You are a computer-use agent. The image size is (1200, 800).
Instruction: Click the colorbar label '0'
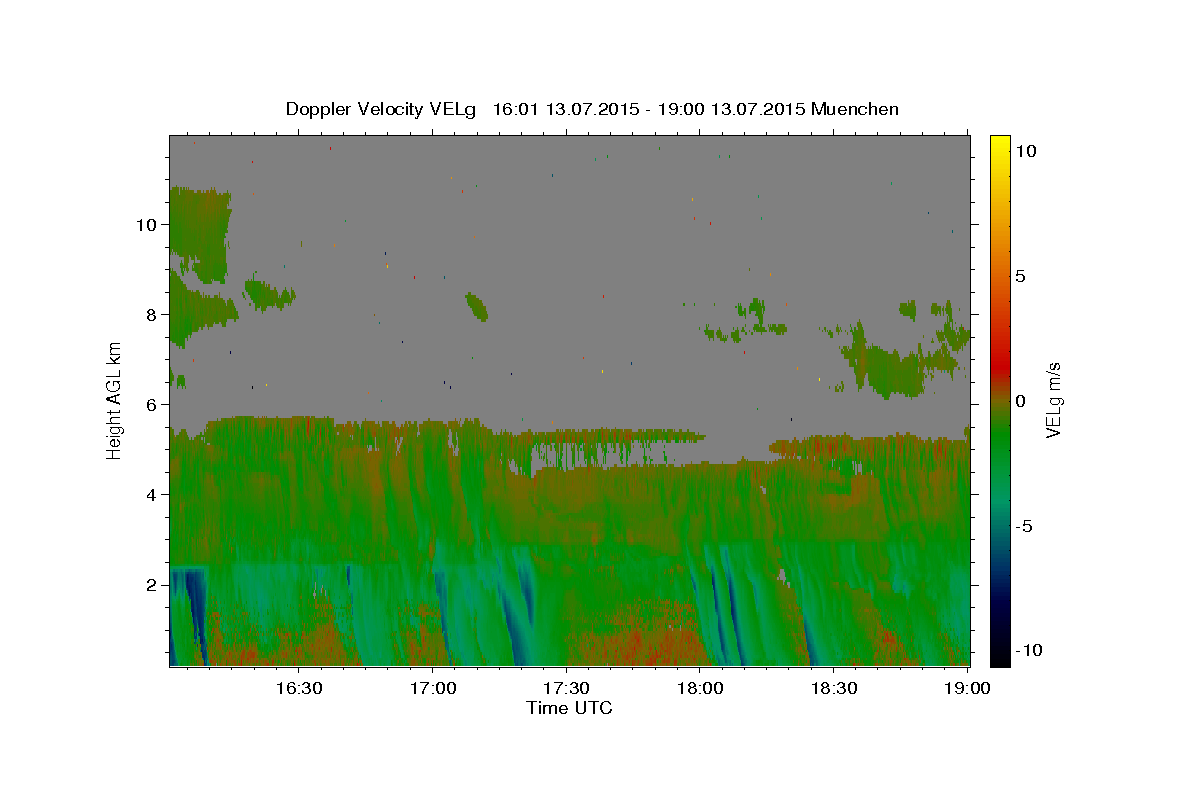[1020, 400]
